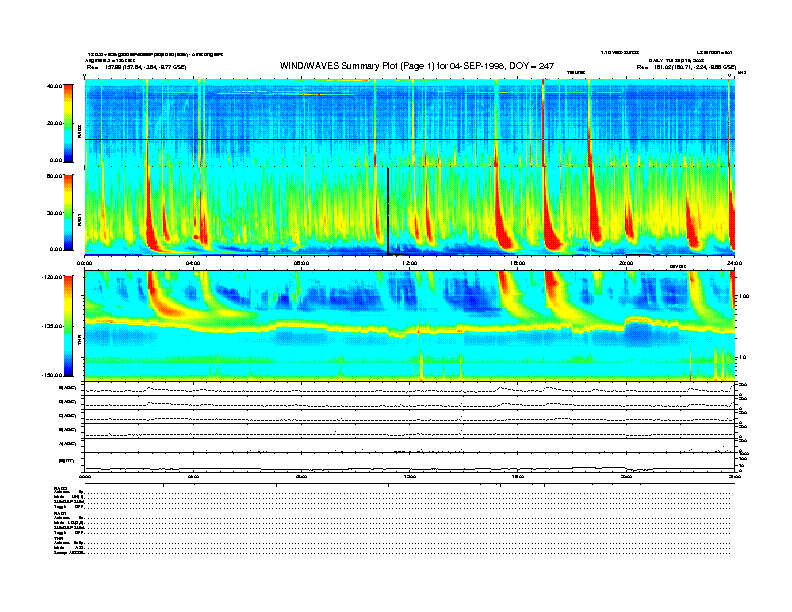The image size is (792, 612).
Task: Select the 04:00 tick below RAD1 panel
Action: pyautogui.click(x=193, y=262)
